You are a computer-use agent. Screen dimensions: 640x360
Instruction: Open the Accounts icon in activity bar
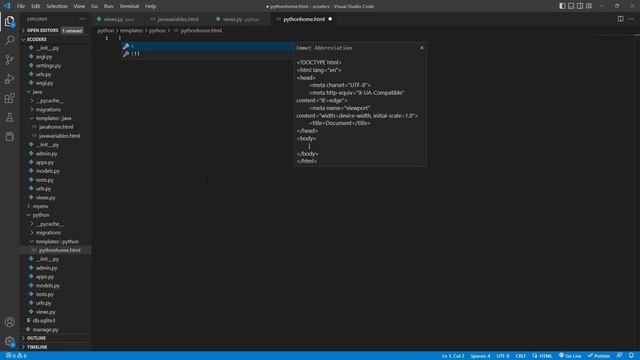click(x=9, y=322)
